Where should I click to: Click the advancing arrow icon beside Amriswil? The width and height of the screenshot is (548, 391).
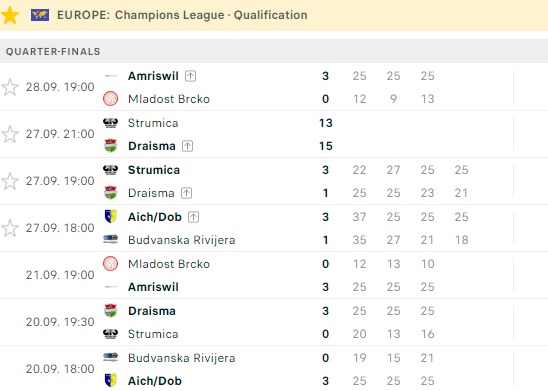tap(190, 76)
